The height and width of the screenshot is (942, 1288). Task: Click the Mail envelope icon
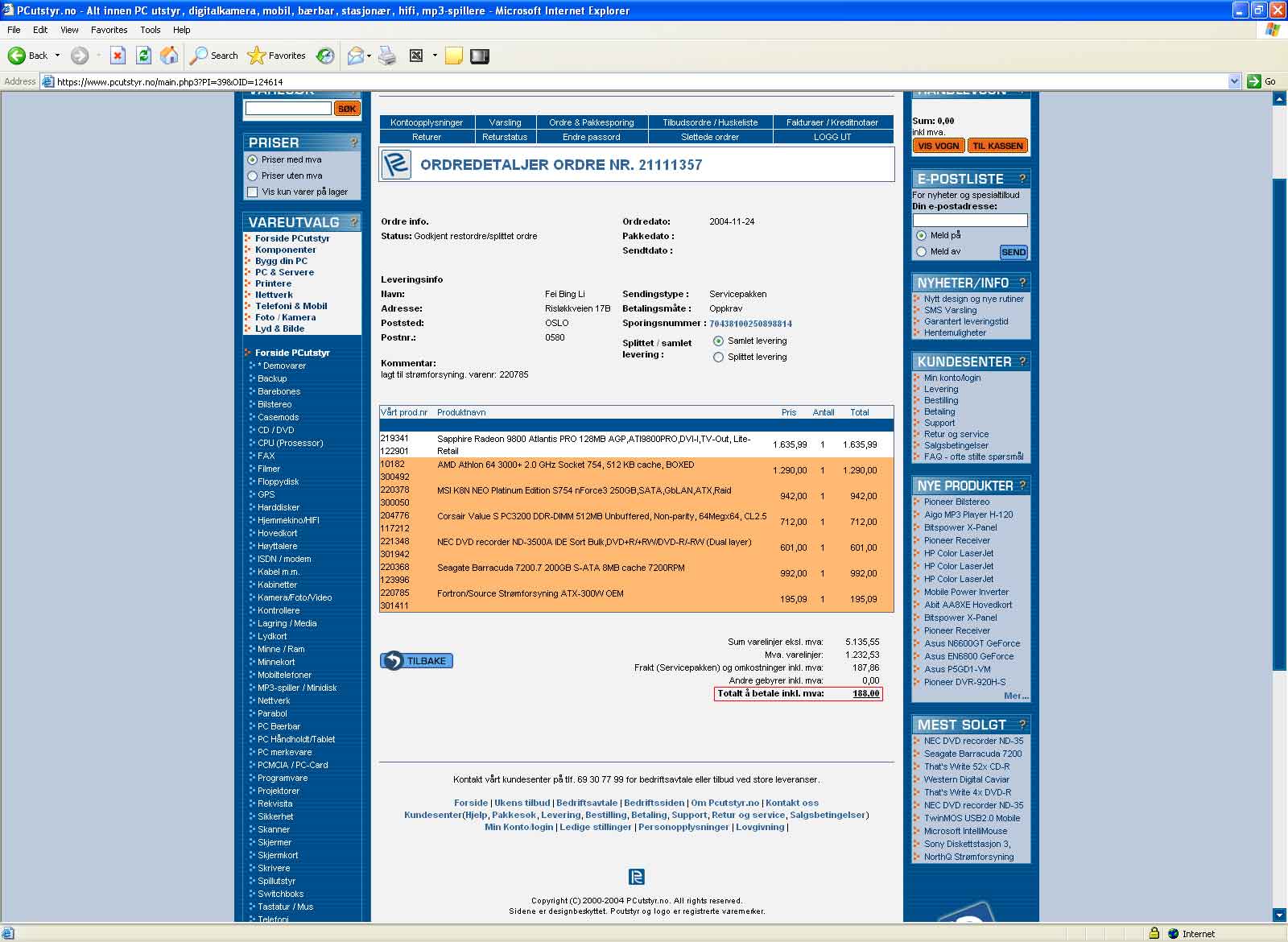(x=355, y=56)
